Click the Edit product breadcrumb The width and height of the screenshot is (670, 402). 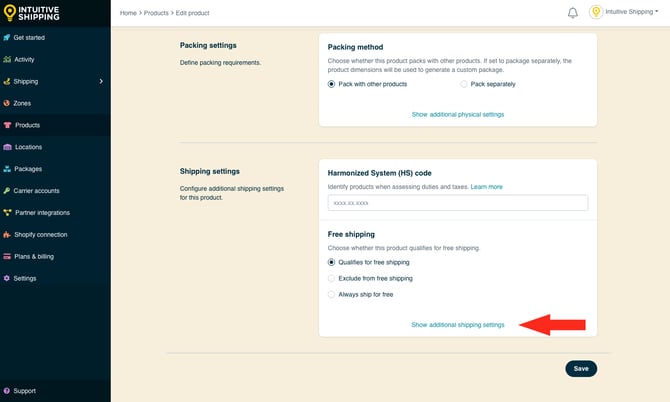pos(192,13)
